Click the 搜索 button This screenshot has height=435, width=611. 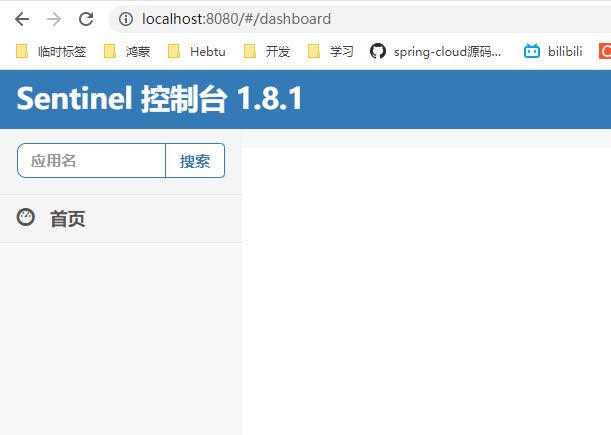tap(195, 161)
